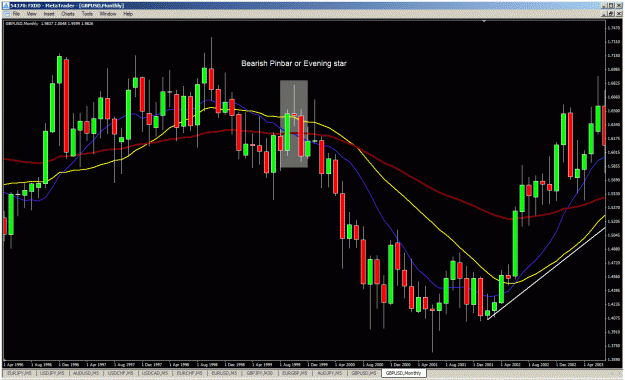Switch to the GBPUSD,M5 chart tab

(364, 373)
